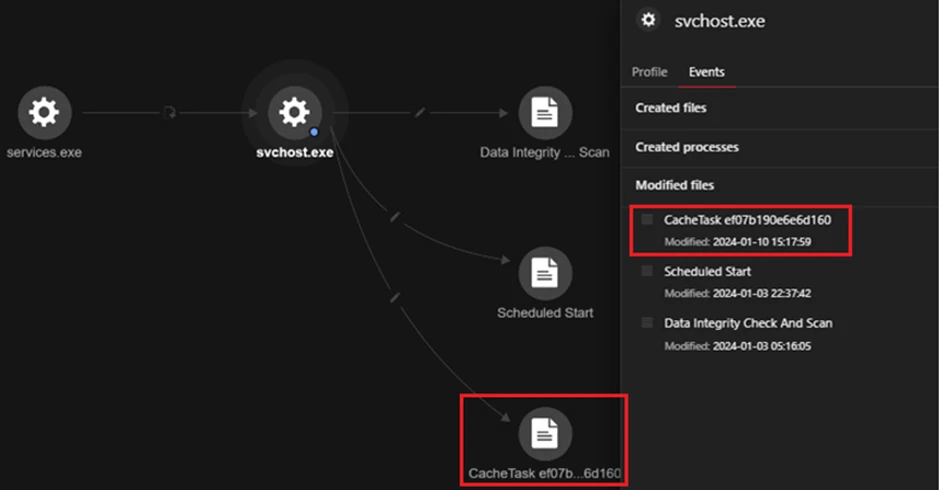Select the CacheTask file node in graph

545,433
